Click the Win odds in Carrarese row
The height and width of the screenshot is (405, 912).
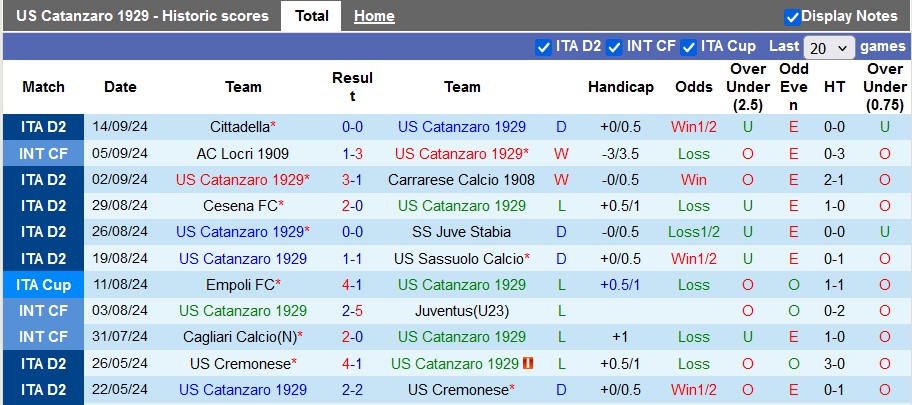(694, 180)
